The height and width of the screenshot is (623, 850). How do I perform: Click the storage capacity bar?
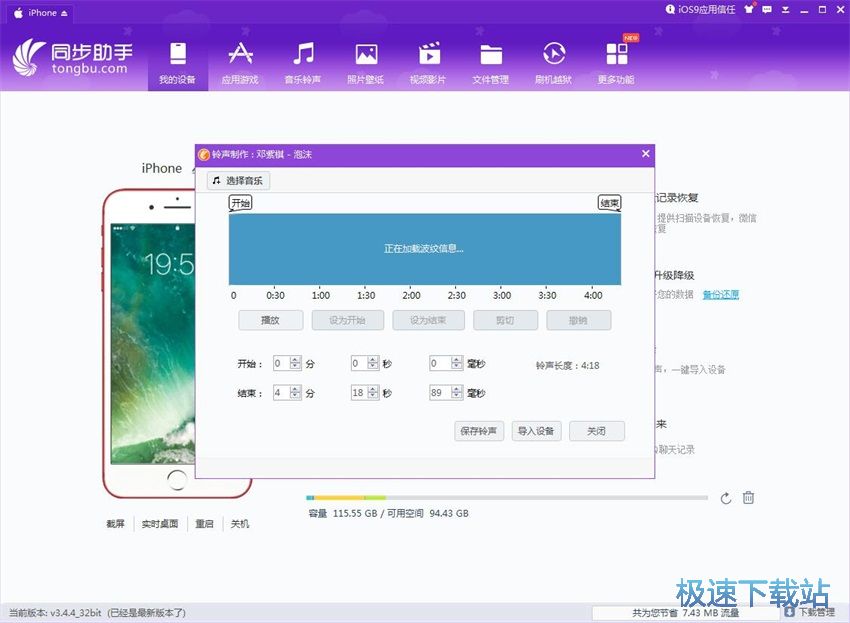pyautogui.click(x=507, y=498)
